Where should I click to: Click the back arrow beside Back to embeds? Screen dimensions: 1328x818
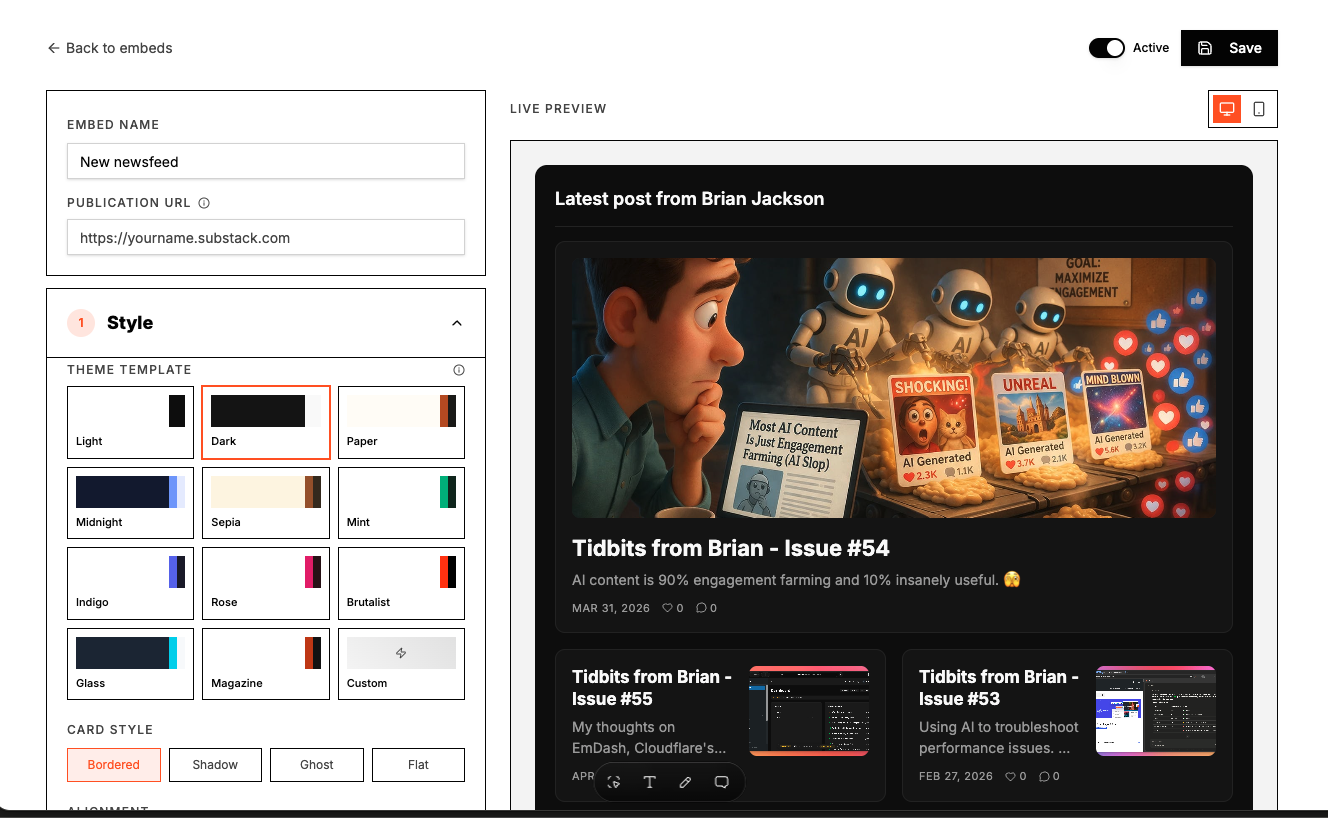click(x=53, y=48)
